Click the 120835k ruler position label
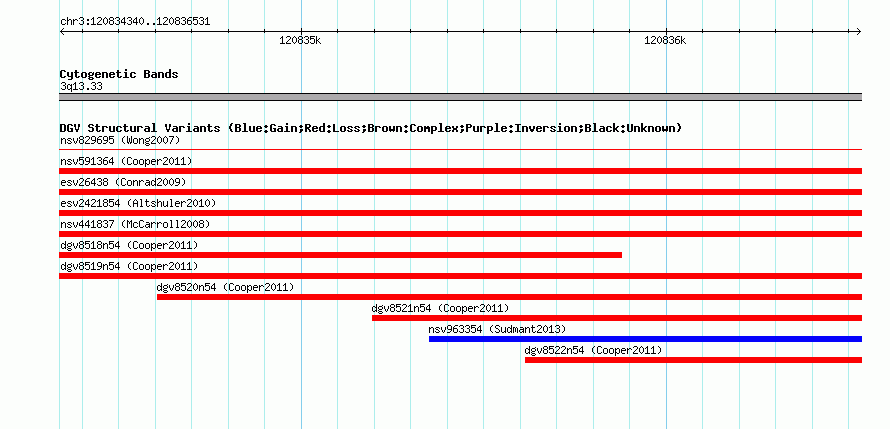This screenshot has height=429, width=890. click(300, 40)
